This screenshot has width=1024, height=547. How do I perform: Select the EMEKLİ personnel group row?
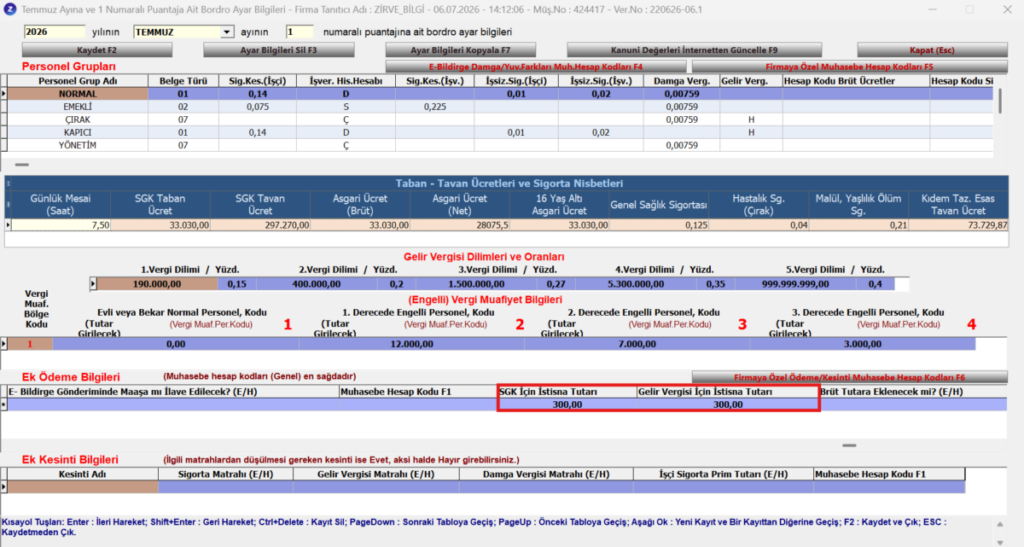[x=78, y=106]
